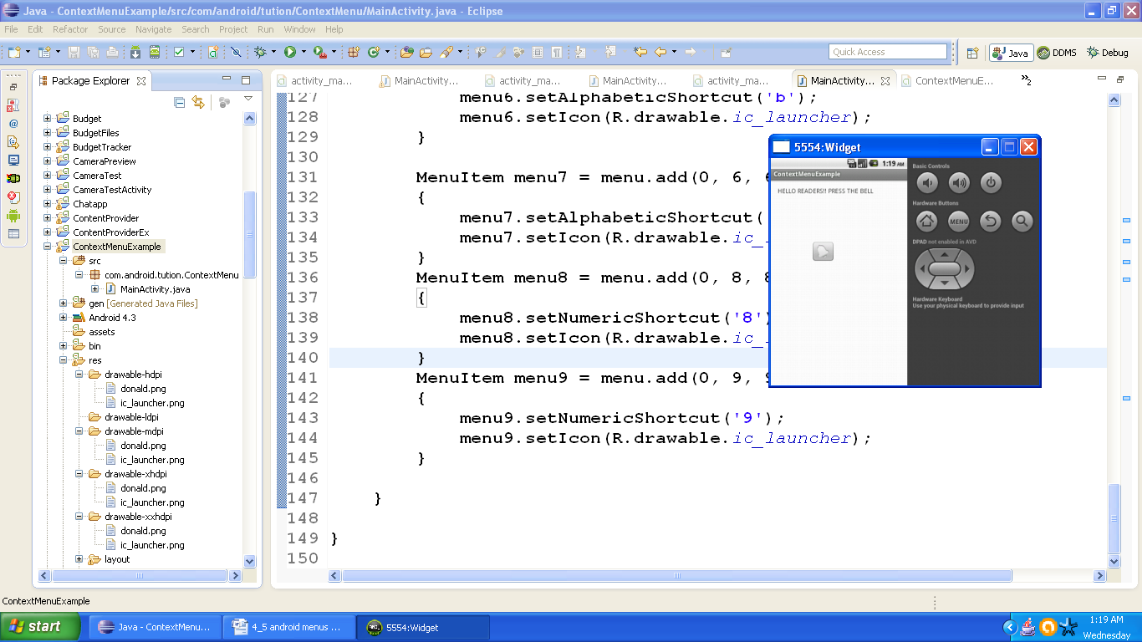Collapse All in Package Explorer
Screen dimensions: 1142x642
coord(179,102)
